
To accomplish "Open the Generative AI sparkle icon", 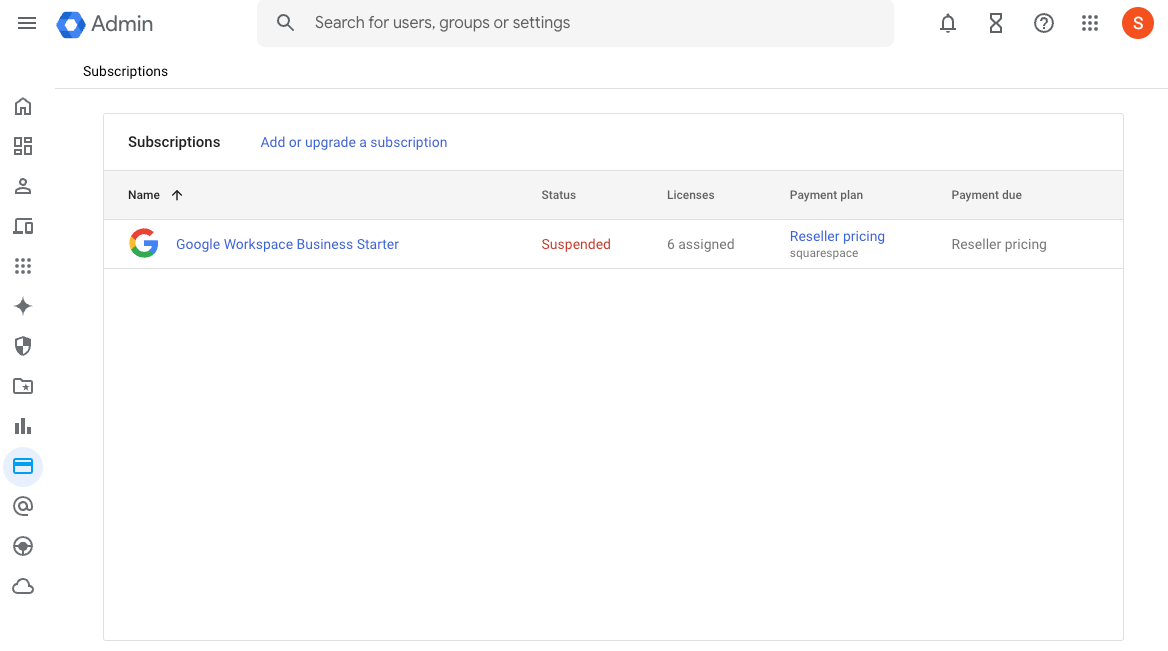I will 23,306.
